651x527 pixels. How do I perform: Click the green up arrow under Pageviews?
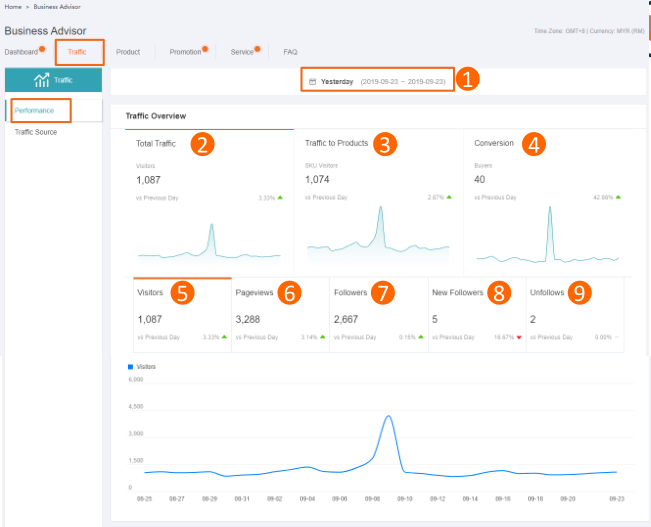coord(323,338)
